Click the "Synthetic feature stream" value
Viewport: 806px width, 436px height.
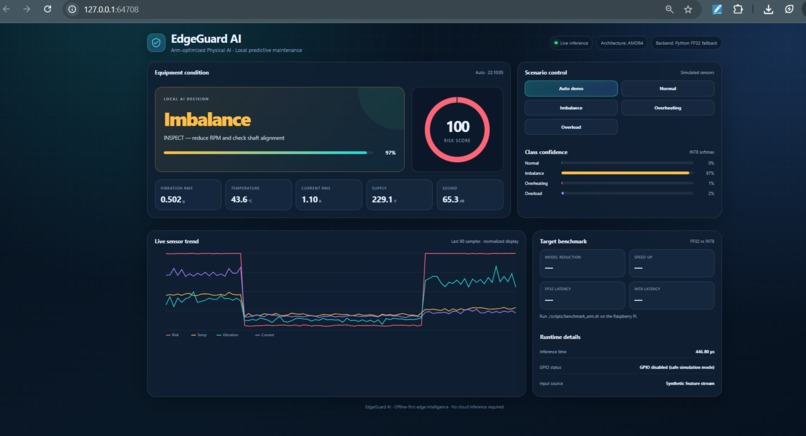click(x=690, y=384)
